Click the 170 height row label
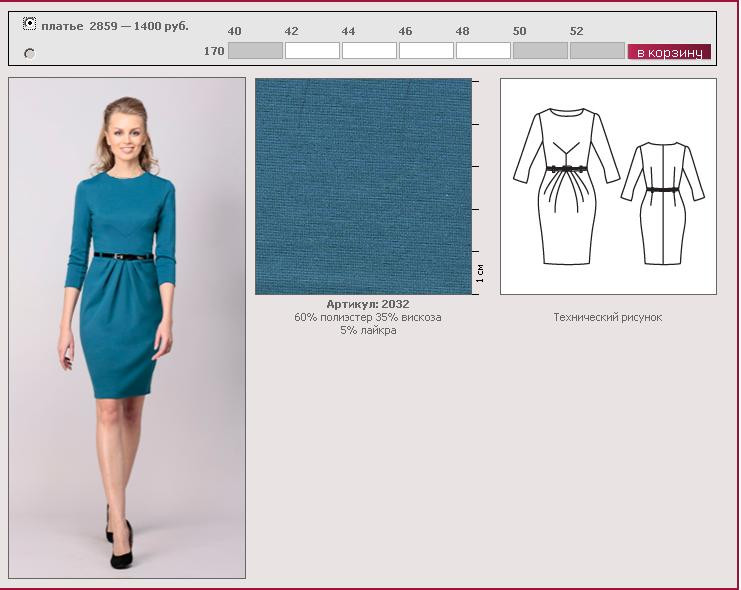Viewport: 741px width, 590px height. tap(214, 51)
